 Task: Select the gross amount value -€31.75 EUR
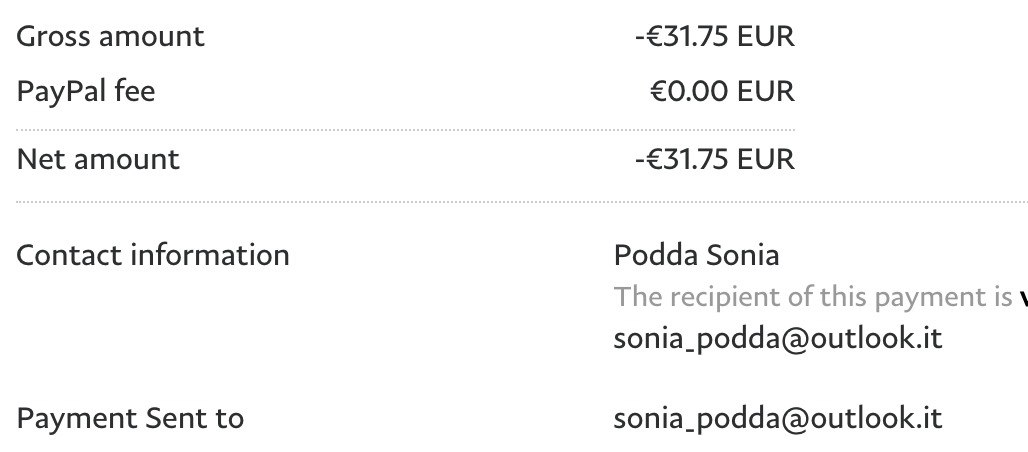click(x=714, y=37)
